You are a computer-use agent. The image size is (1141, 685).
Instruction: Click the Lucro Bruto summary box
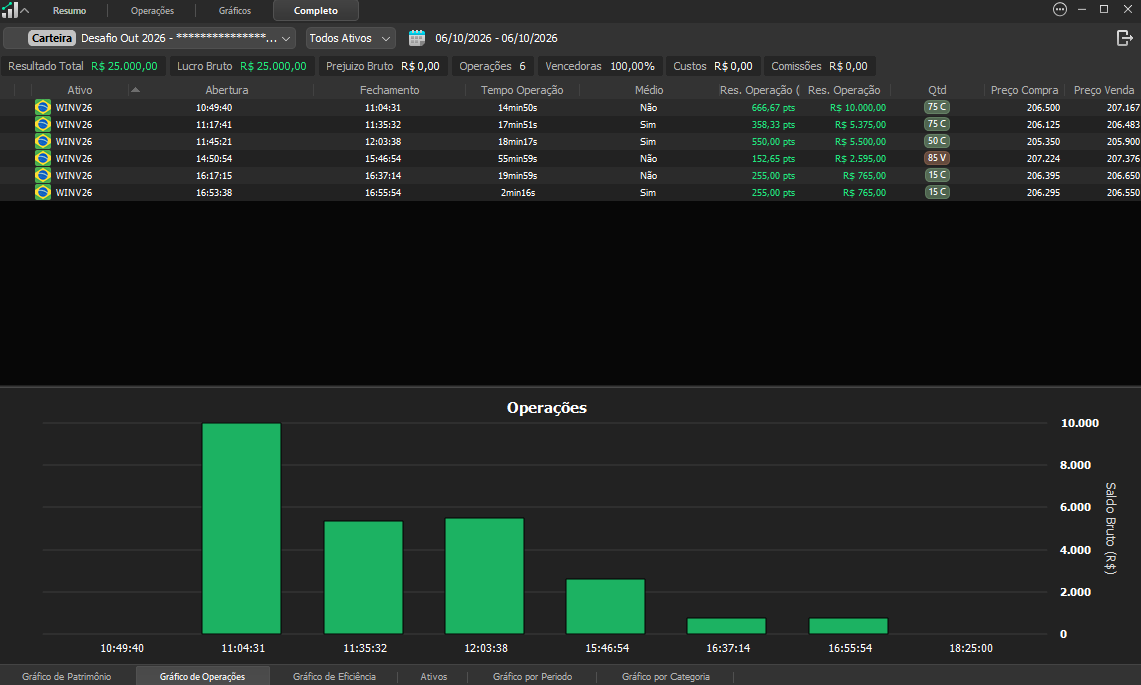pos(242,66)
